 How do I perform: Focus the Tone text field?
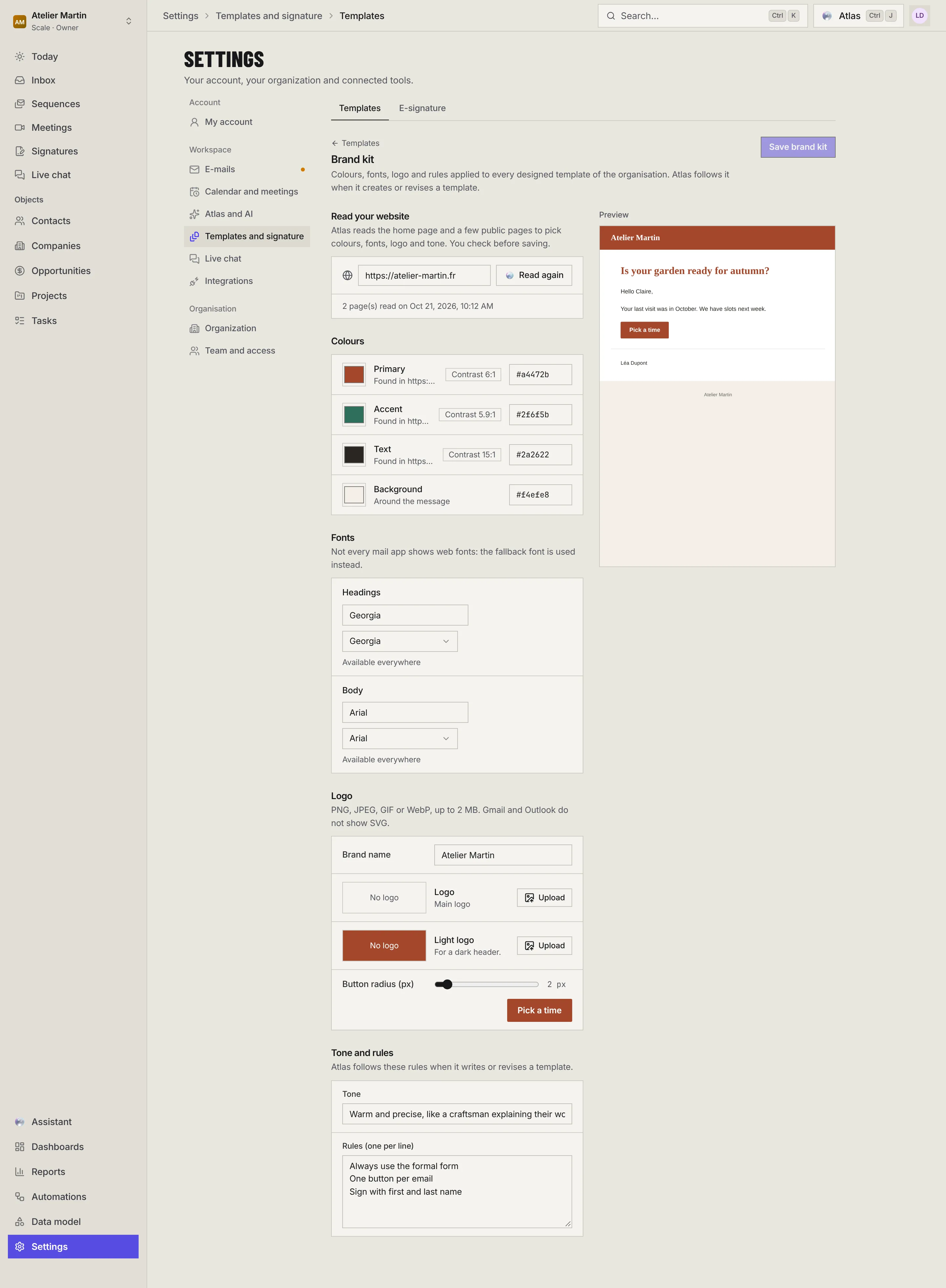(457, 1114)
